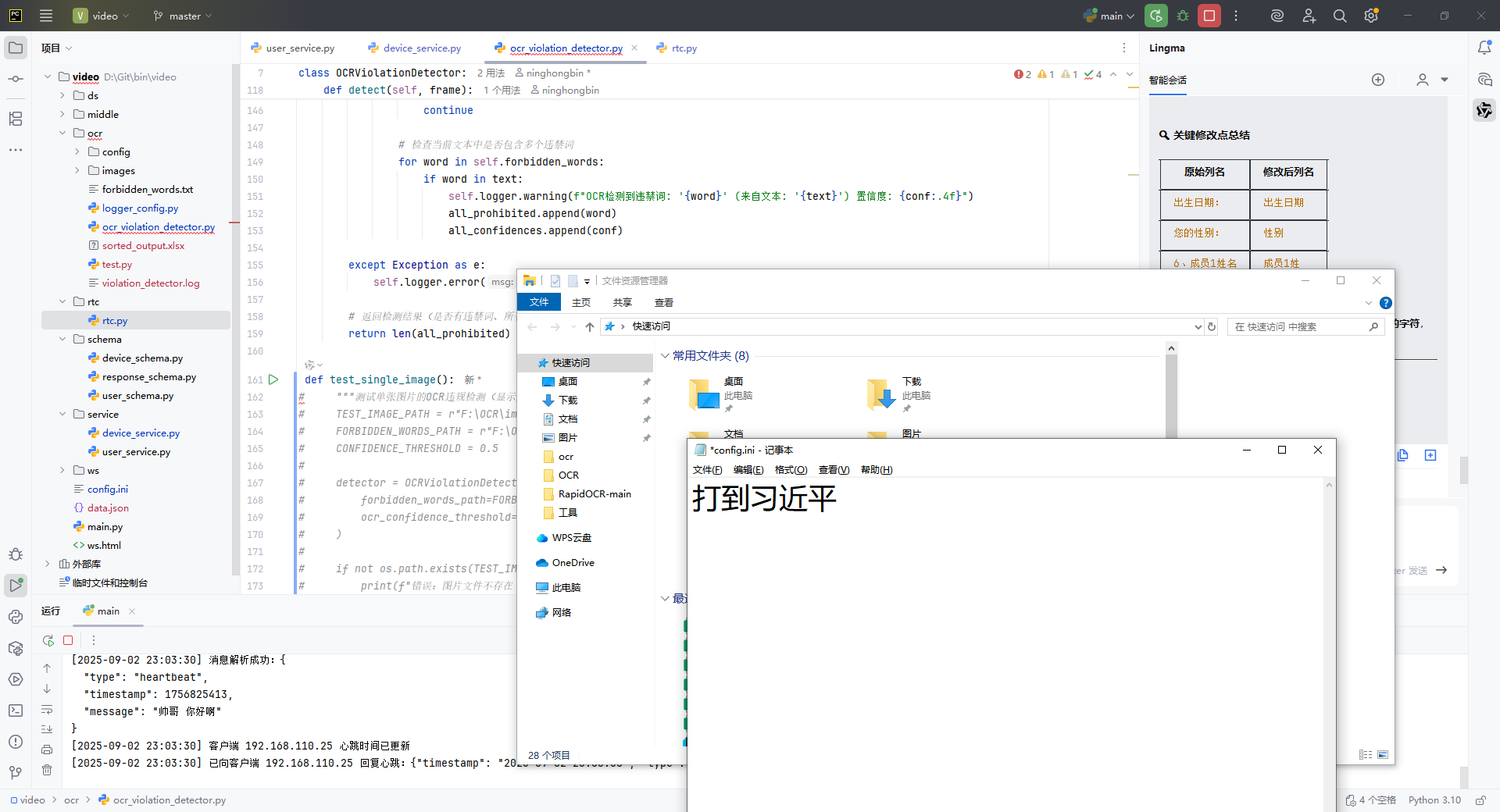Open the 查看 ribbon tab in File Explorer
Screen dimensions: 1500x812
click(x=663, y=302)
